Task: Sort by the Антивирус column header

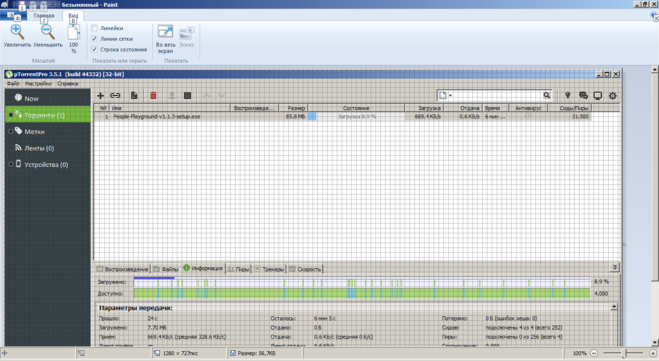Action: click(528, 108)
